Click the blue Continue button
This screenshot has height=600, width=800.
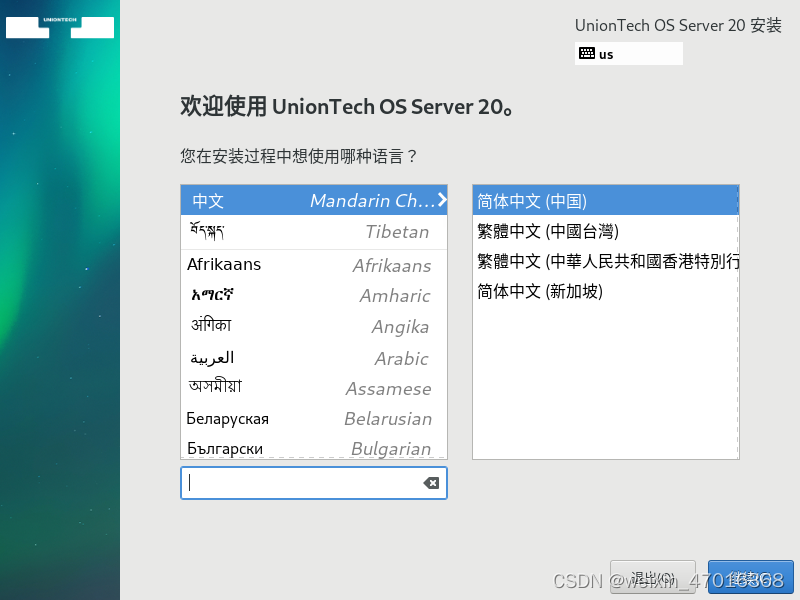[x=751, y=577]
